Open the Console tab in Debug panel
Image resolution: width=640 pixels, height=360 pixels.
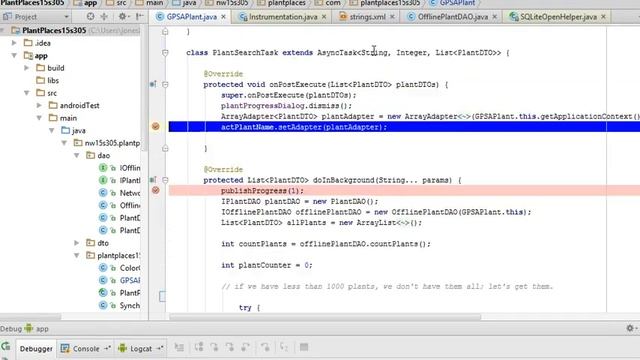click(86, 349)
